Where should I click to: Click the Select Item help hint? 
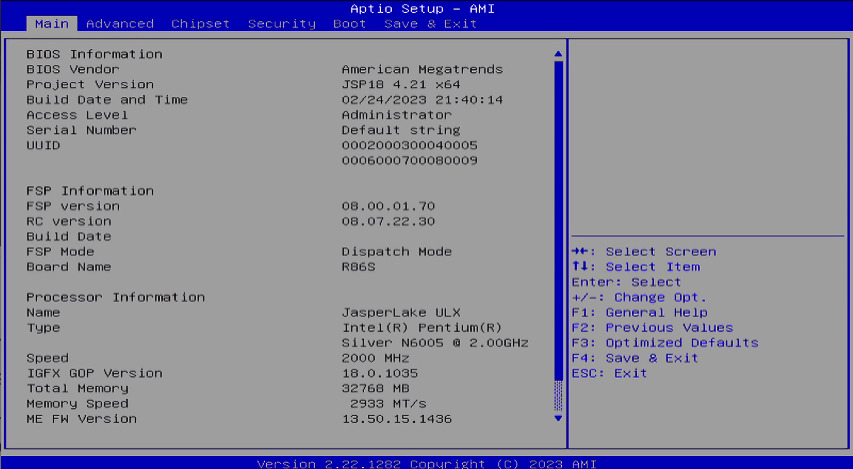(x=636, y=267)
